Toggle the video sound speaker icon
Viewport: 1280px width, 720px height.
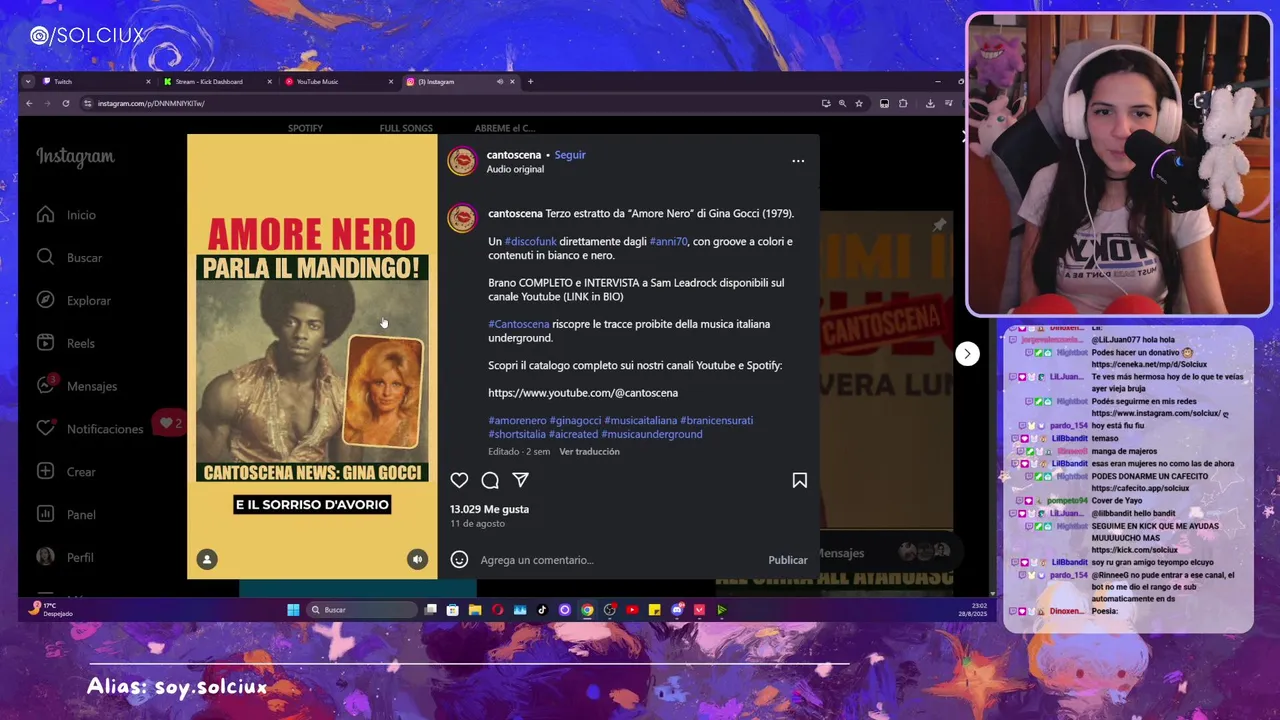[x=418, y=559]
